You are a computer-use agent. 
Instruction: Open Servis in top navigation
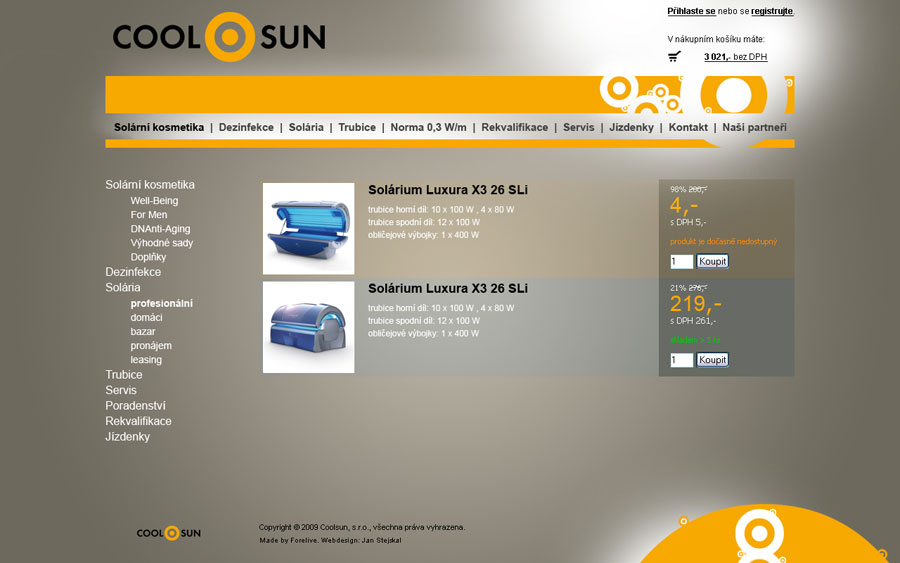coord(579,127)
